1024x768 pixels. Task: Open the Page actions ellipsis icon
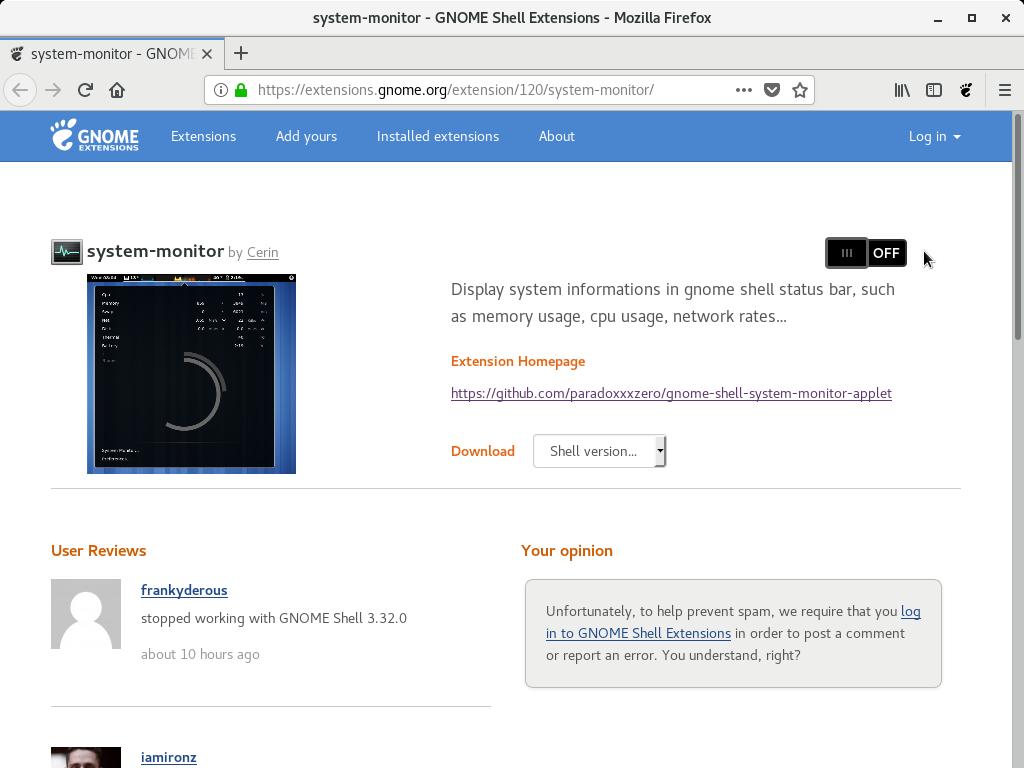743,89
